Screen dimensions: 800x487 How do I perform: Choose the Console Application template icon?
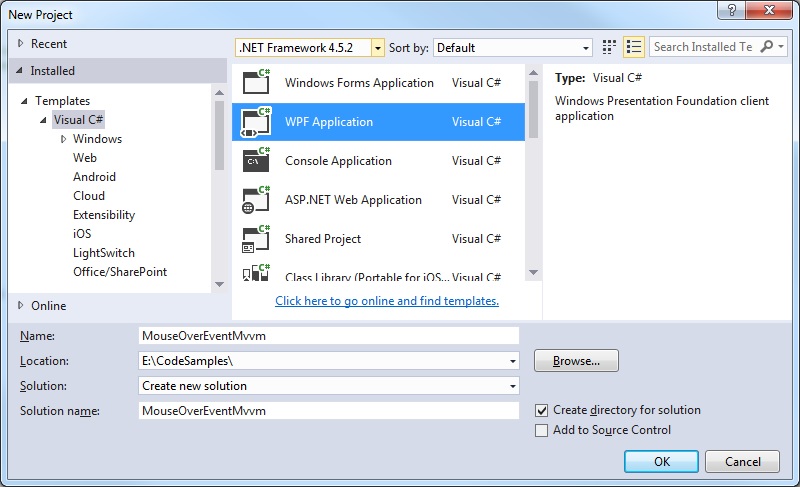pos(256,161)
